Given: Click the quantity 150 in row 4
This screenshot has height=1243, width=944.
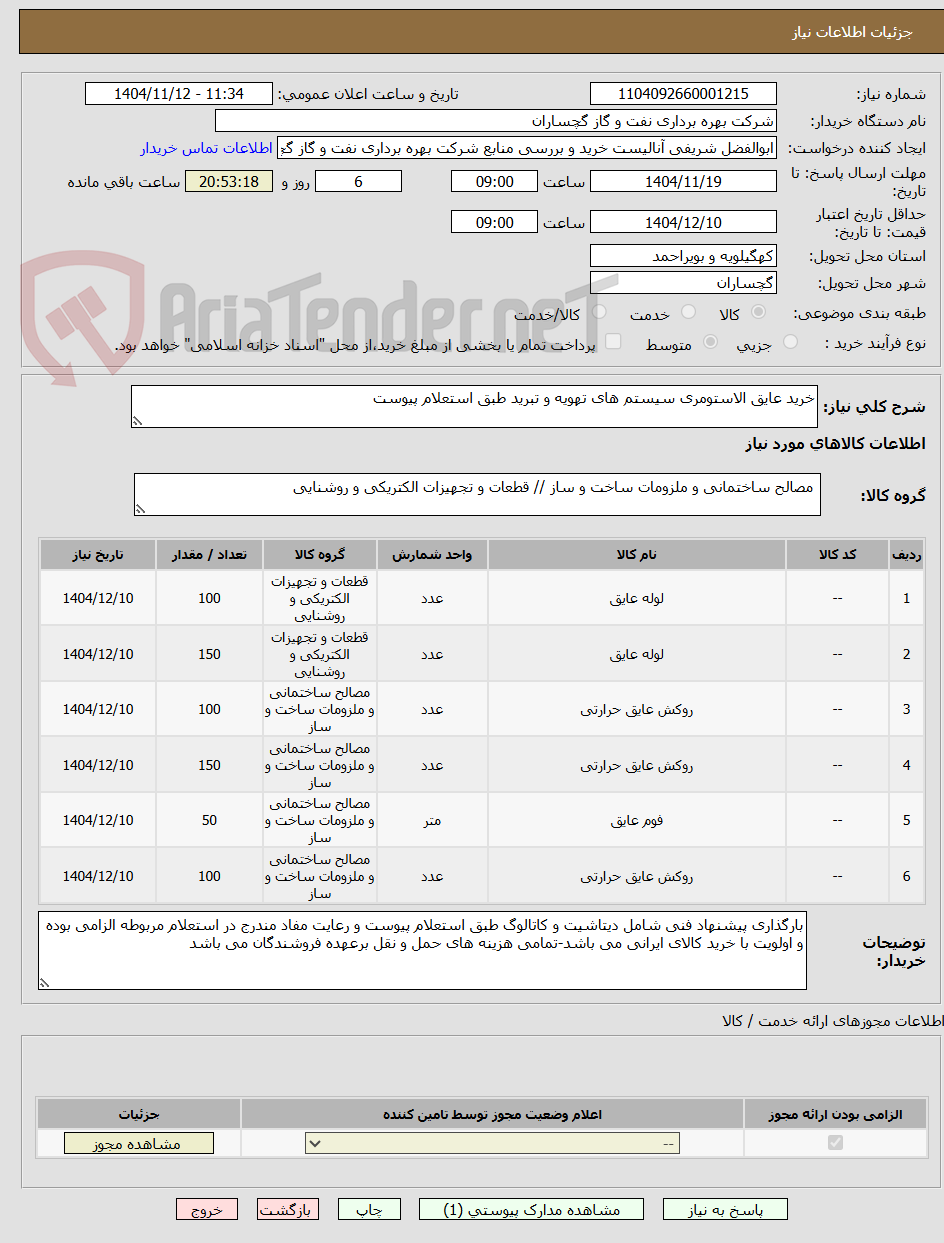Looking at the screenshot, I should click(x=209, y=766).
